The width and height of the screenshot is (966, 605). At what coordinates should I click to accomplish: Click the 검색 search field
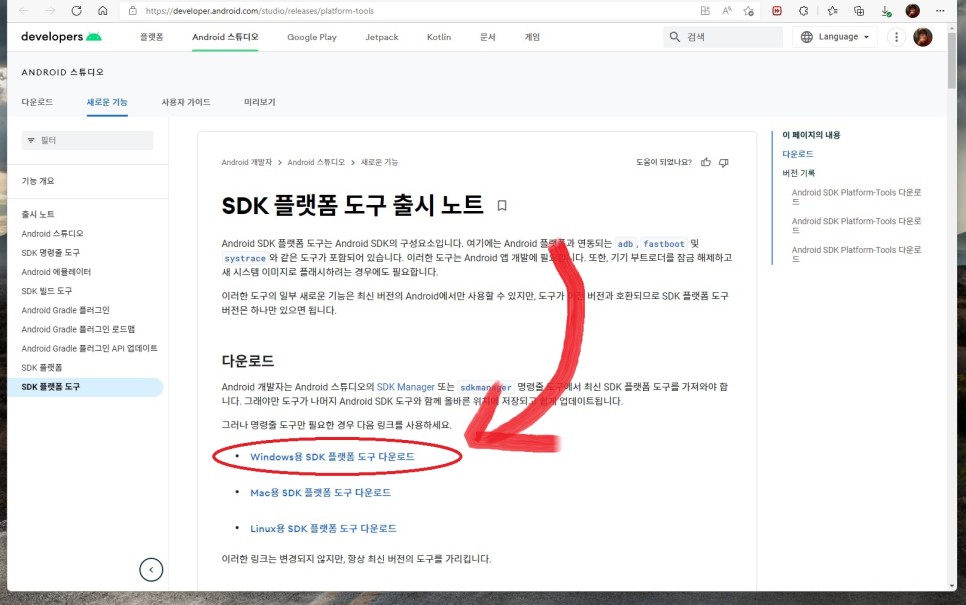coord(723,37)
